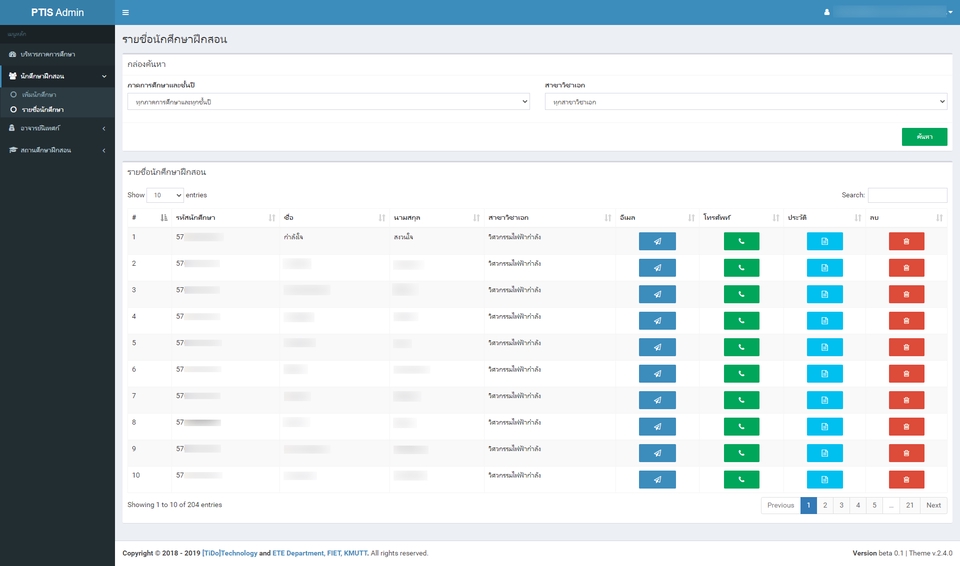Viewport: 960px width, 566px height.
Task: Open the user dropdown caret top right
Action: coord(950,12)
